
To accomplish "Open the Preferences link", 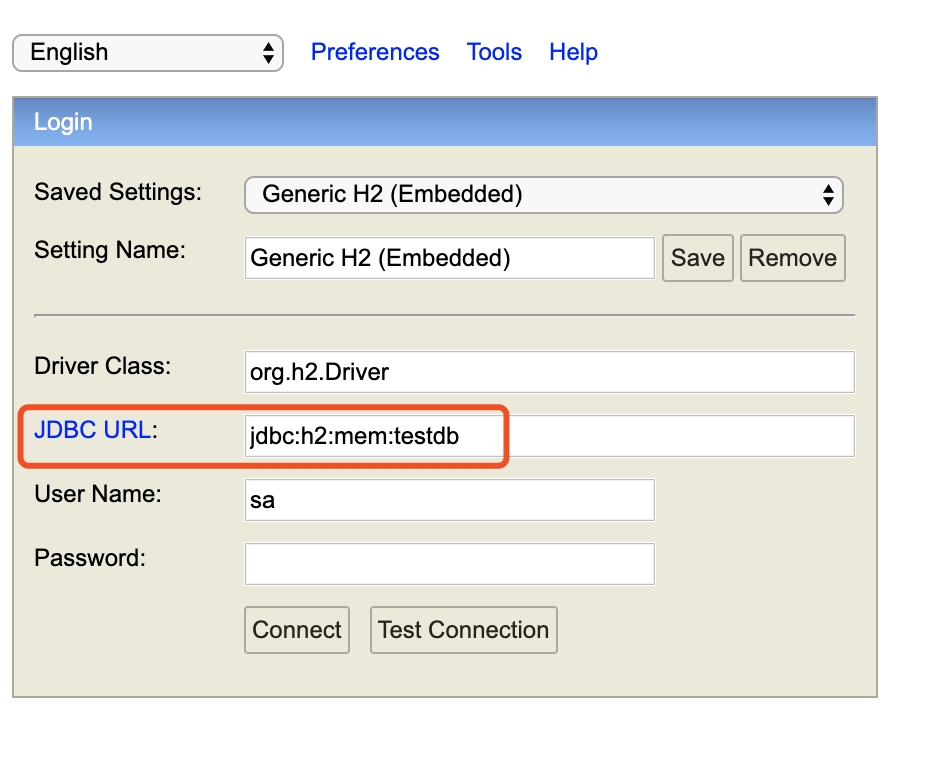I will coord(375,52).
